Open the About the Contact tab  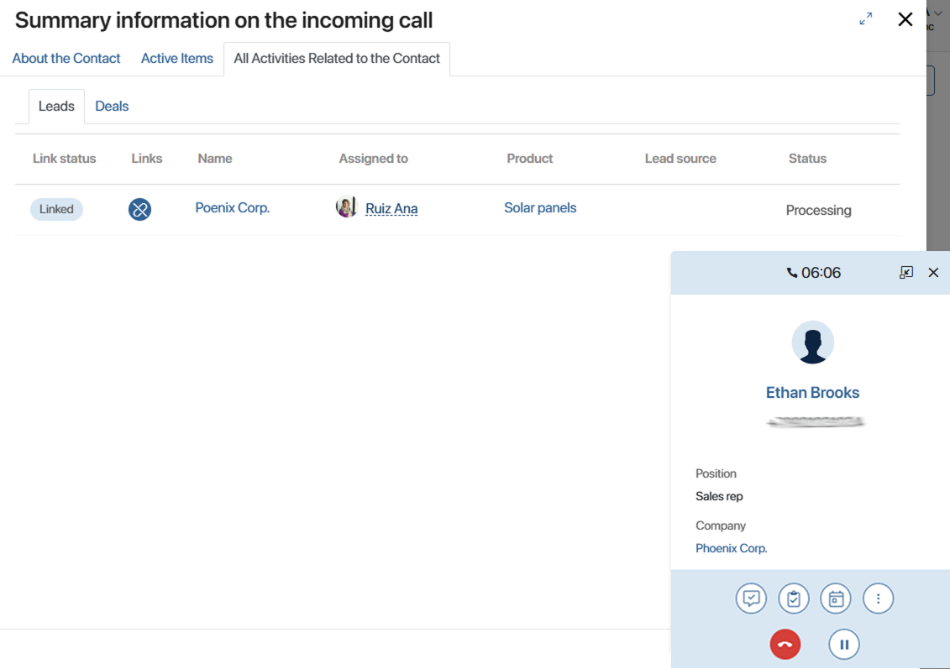[x=66, y=58]
